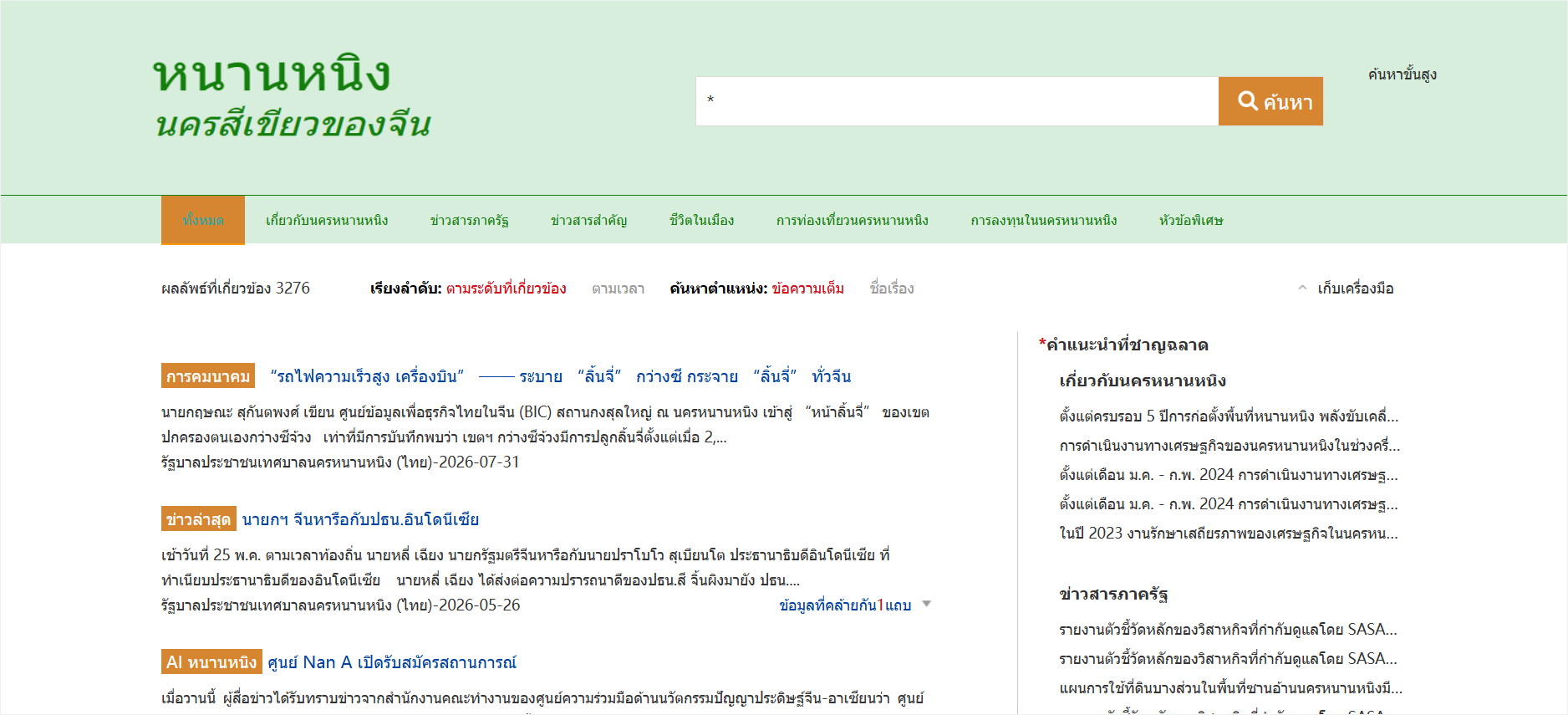Open the ชีวิตในเมือง tab
1568x715 pixels.
click(701, 220)
